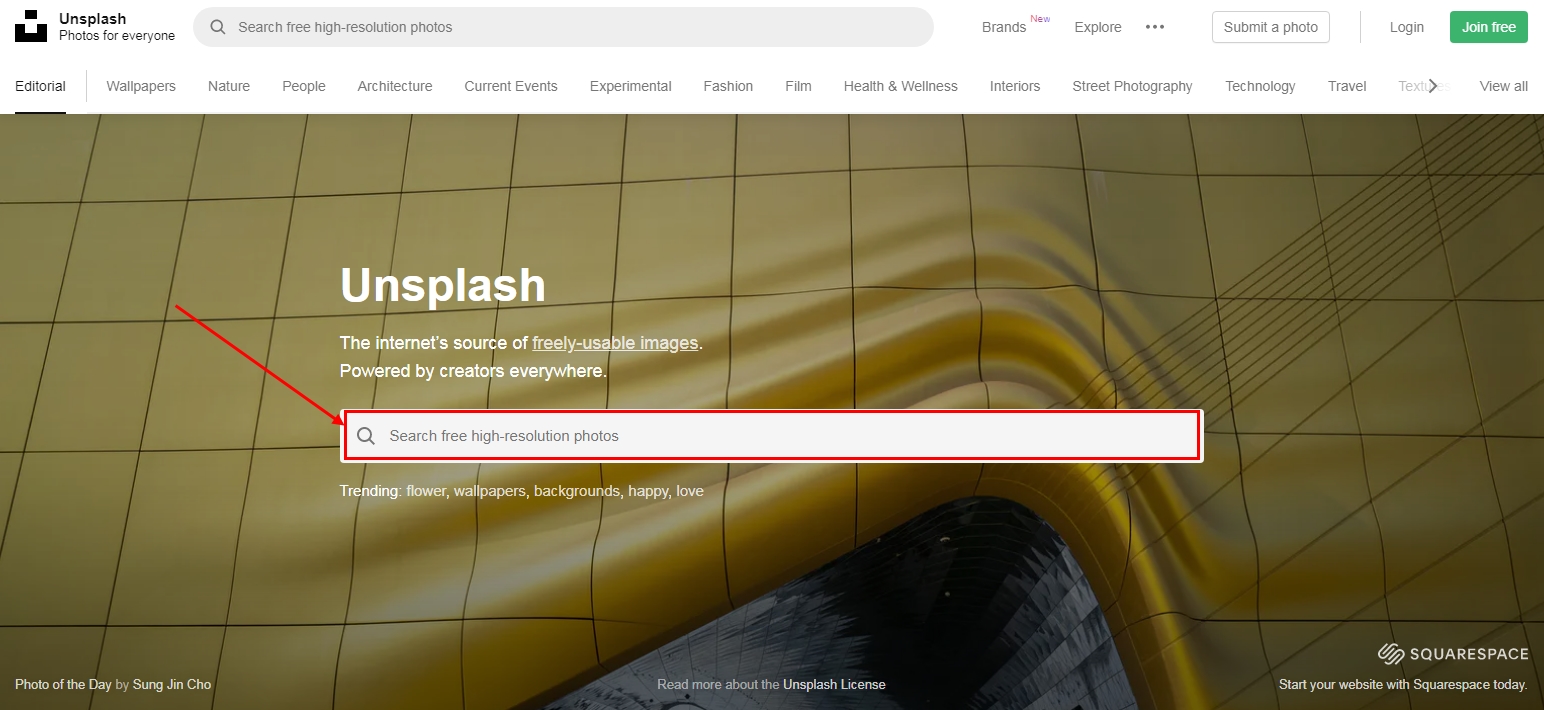Image resolution: width=1544 pixels, height=710 pixels.
Task: Open the Health & Wellness category
Action: [901, 86]
